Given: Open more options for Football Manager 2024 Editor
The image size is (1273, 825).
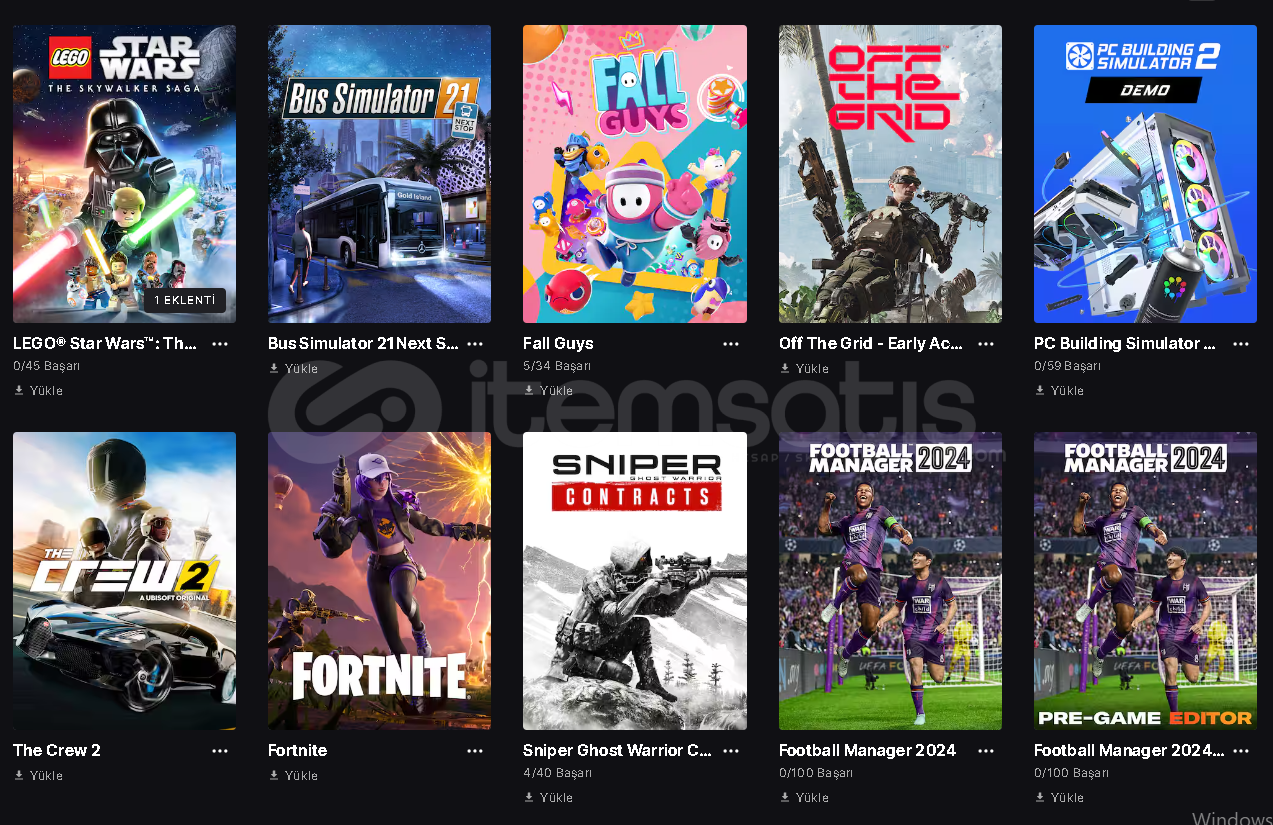Looking at the screenshot, I should 1241,751.
